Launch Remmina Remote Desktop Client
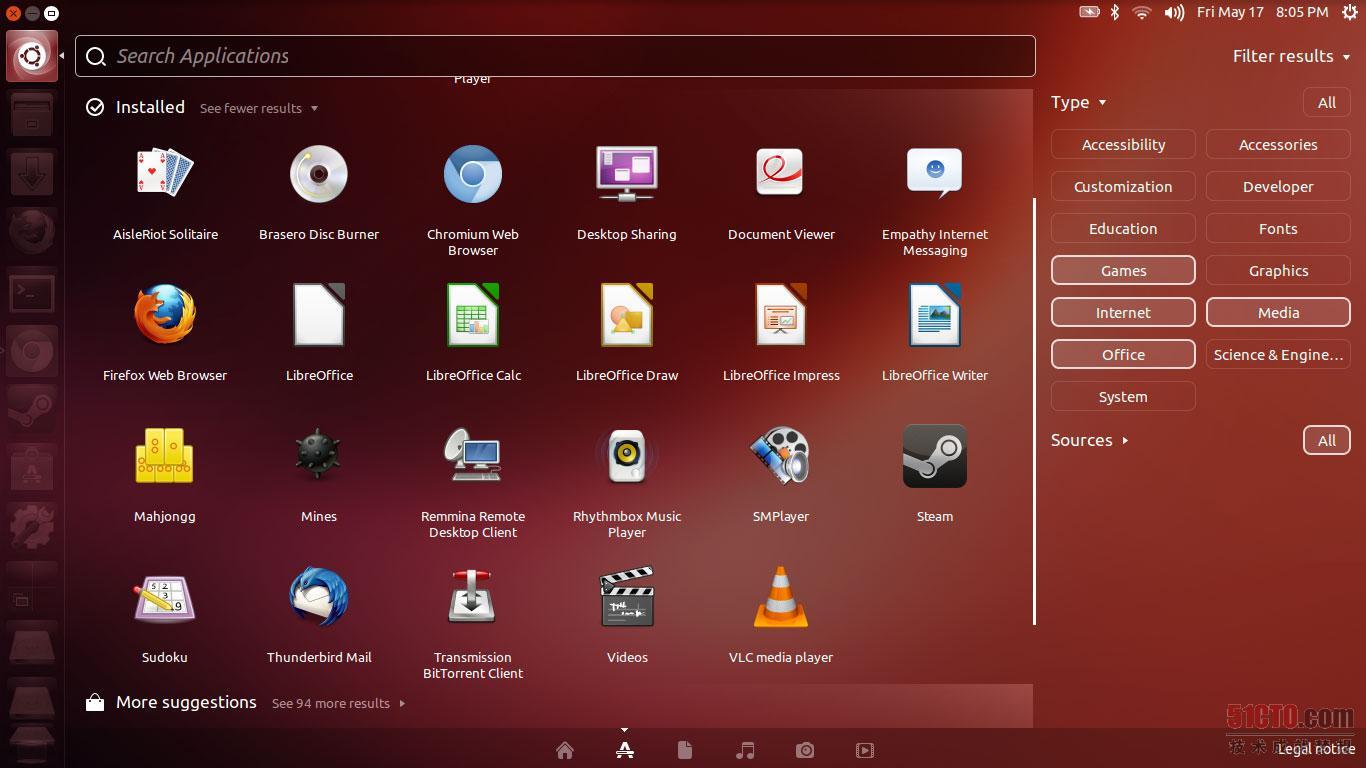This screenshot has height=768, width=1366. pos(473,456)
